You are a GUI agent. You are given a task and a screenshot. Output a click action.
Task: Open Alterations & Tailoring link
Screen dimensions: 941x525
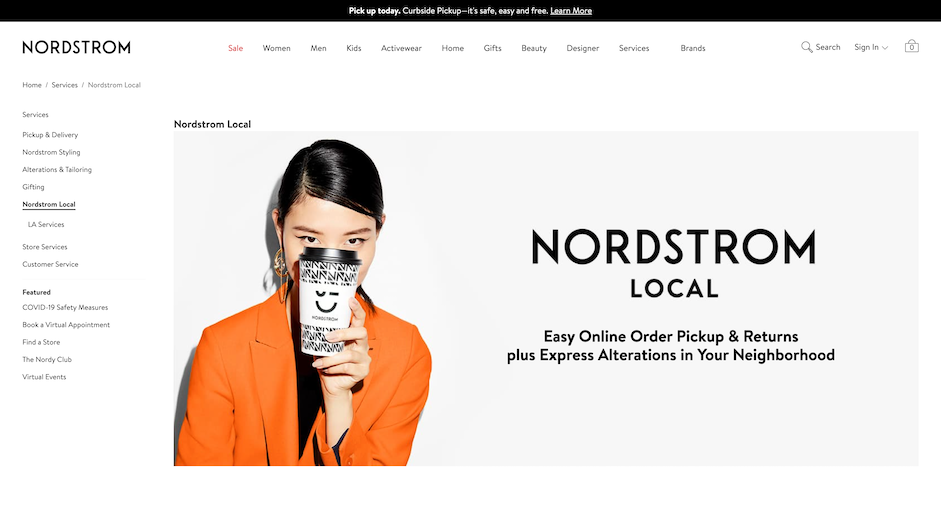[57, 170]
